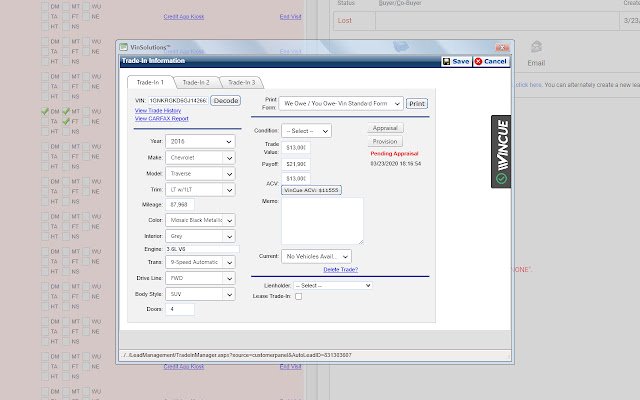Cancel the Trade-In Information dialog
This screenshot has height=400, width=640.
coord(491,61)
